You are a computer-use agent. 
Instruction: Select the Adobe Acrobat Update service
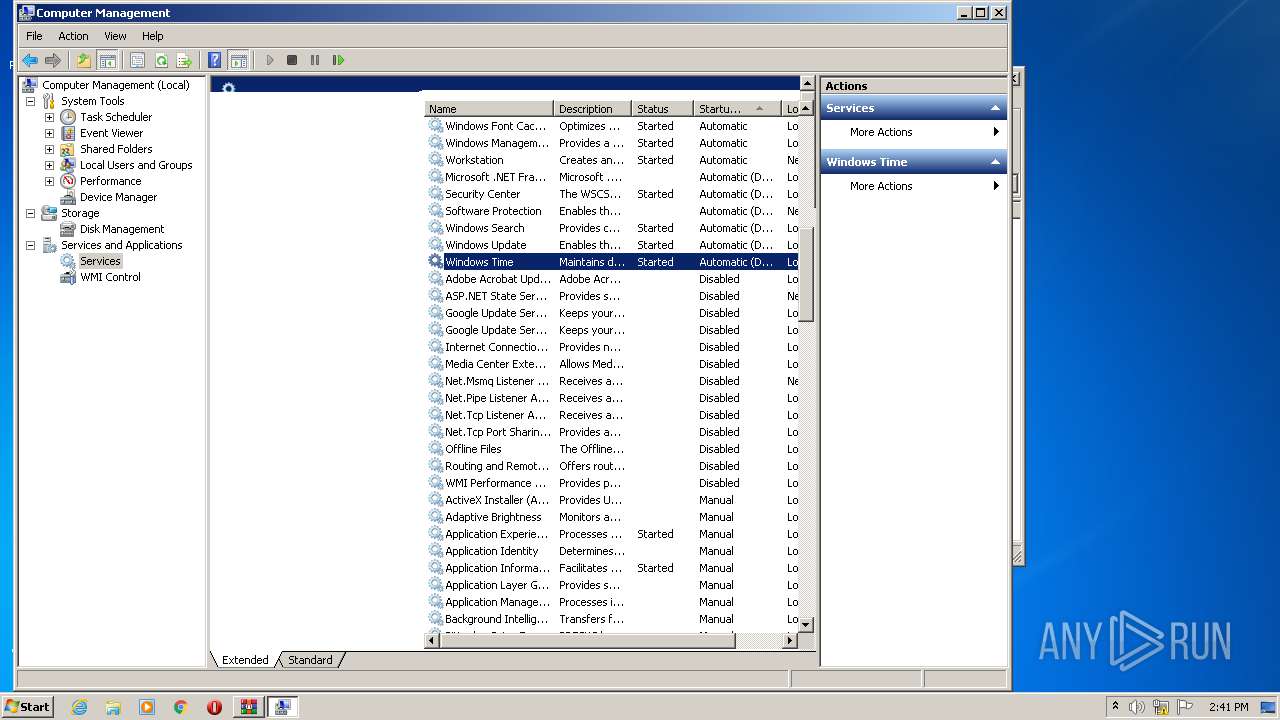[613, 279]
